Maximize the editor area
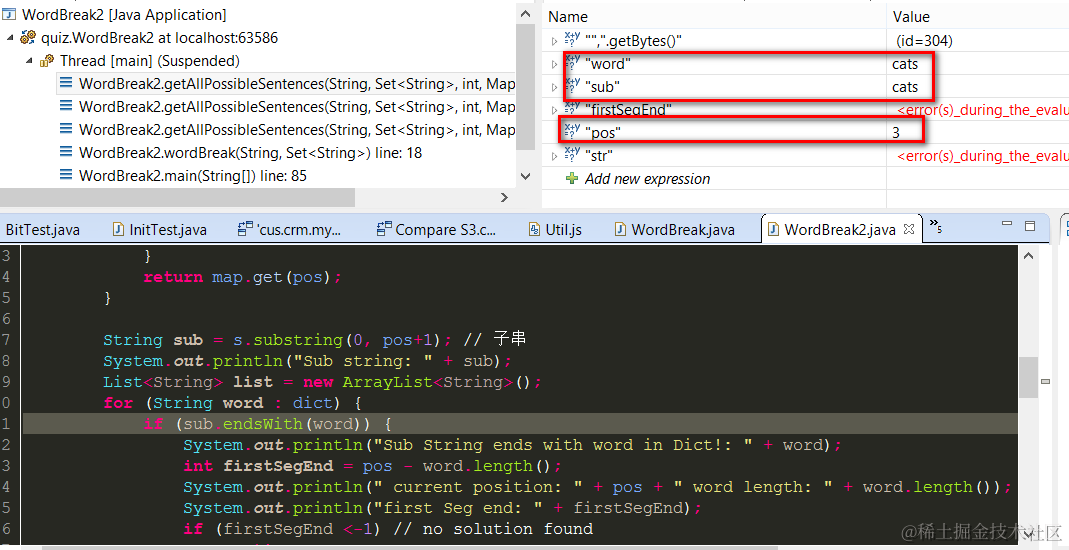This screenshot has width=1069, height=550. click(1030, 226)
